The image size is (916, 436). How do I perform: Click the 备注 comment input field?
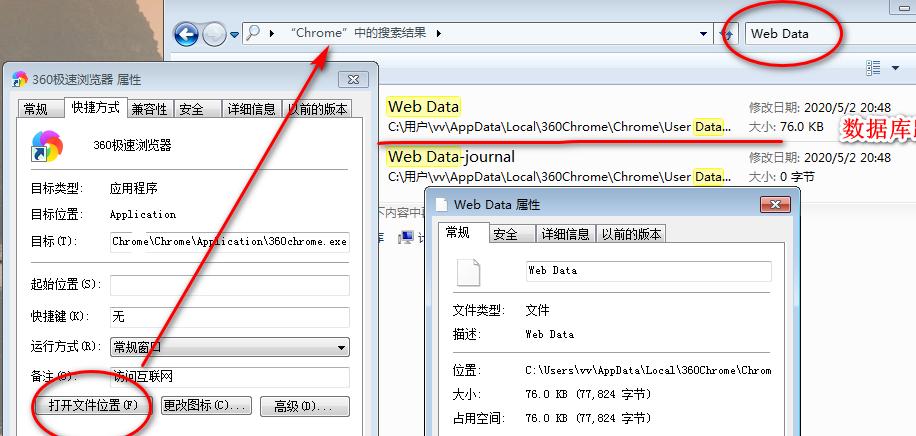tap(230, 377)
